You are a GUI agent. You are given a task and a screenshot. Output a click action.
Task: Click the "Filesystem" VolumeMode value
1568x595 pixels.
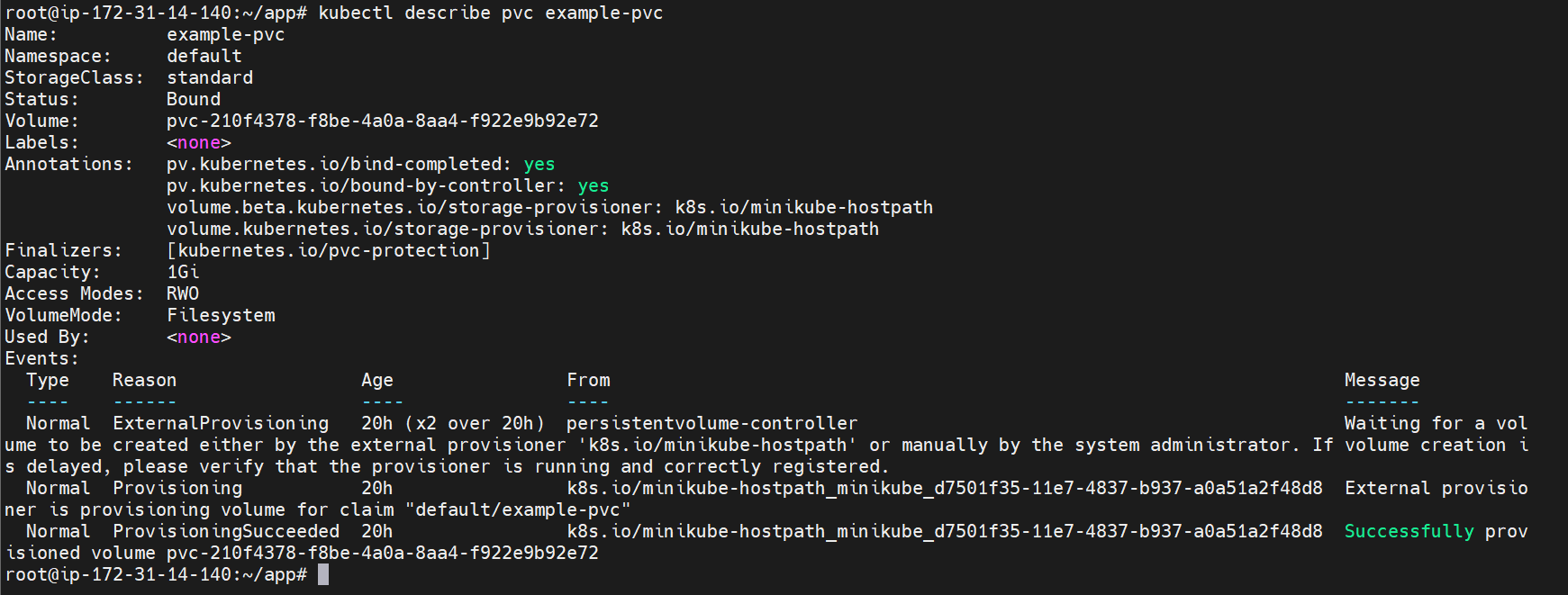click(221, 315)
